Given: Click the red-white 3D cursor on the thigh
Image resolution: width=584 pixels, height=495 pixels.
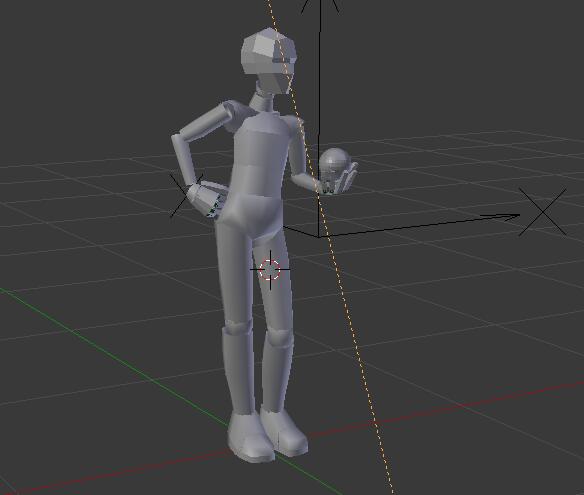Looking at the screenshot, I should point(270,269).
